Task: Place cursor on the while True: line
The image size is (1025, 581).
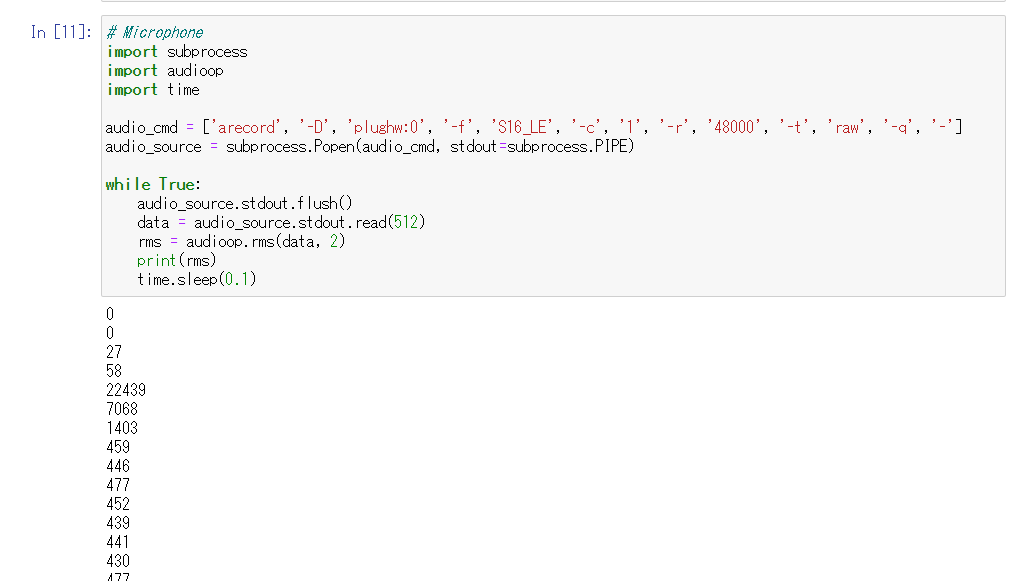Action: (x=154, y=184)
